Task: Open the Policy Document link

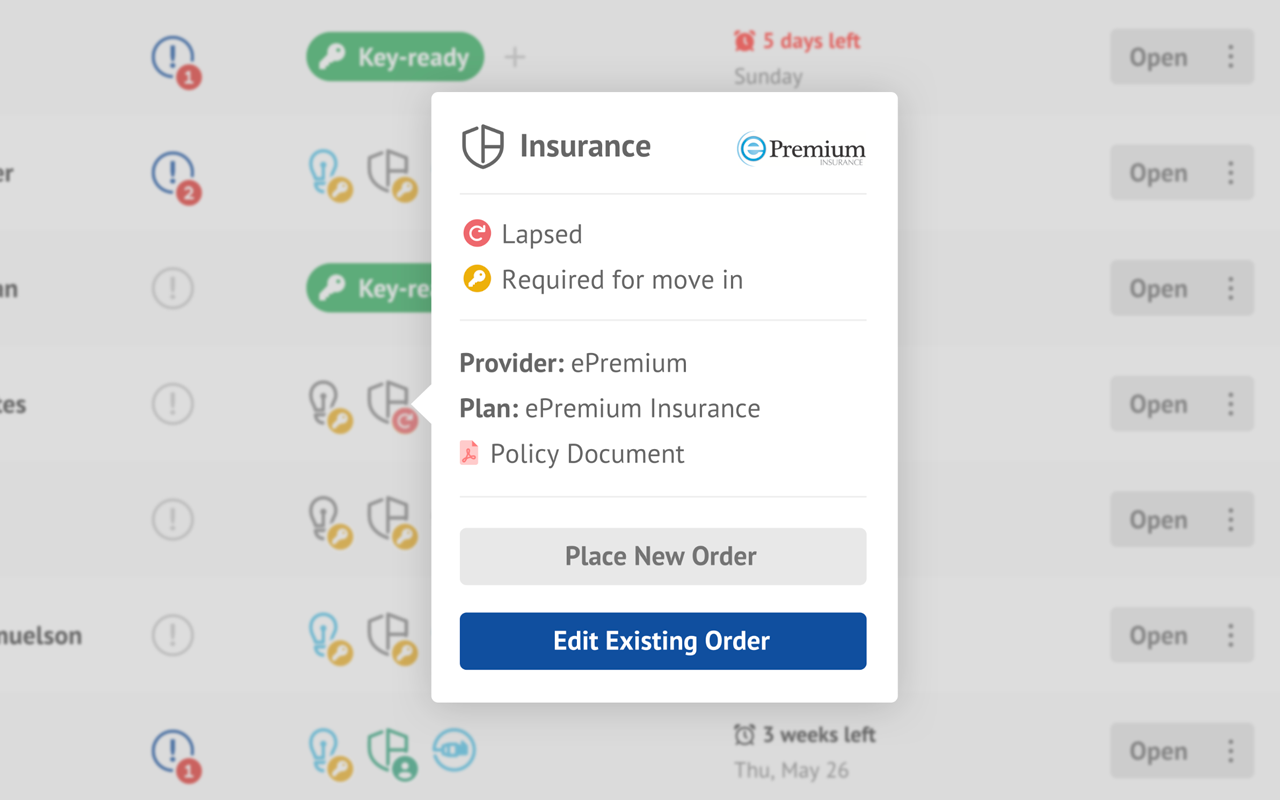Action: 586,454
